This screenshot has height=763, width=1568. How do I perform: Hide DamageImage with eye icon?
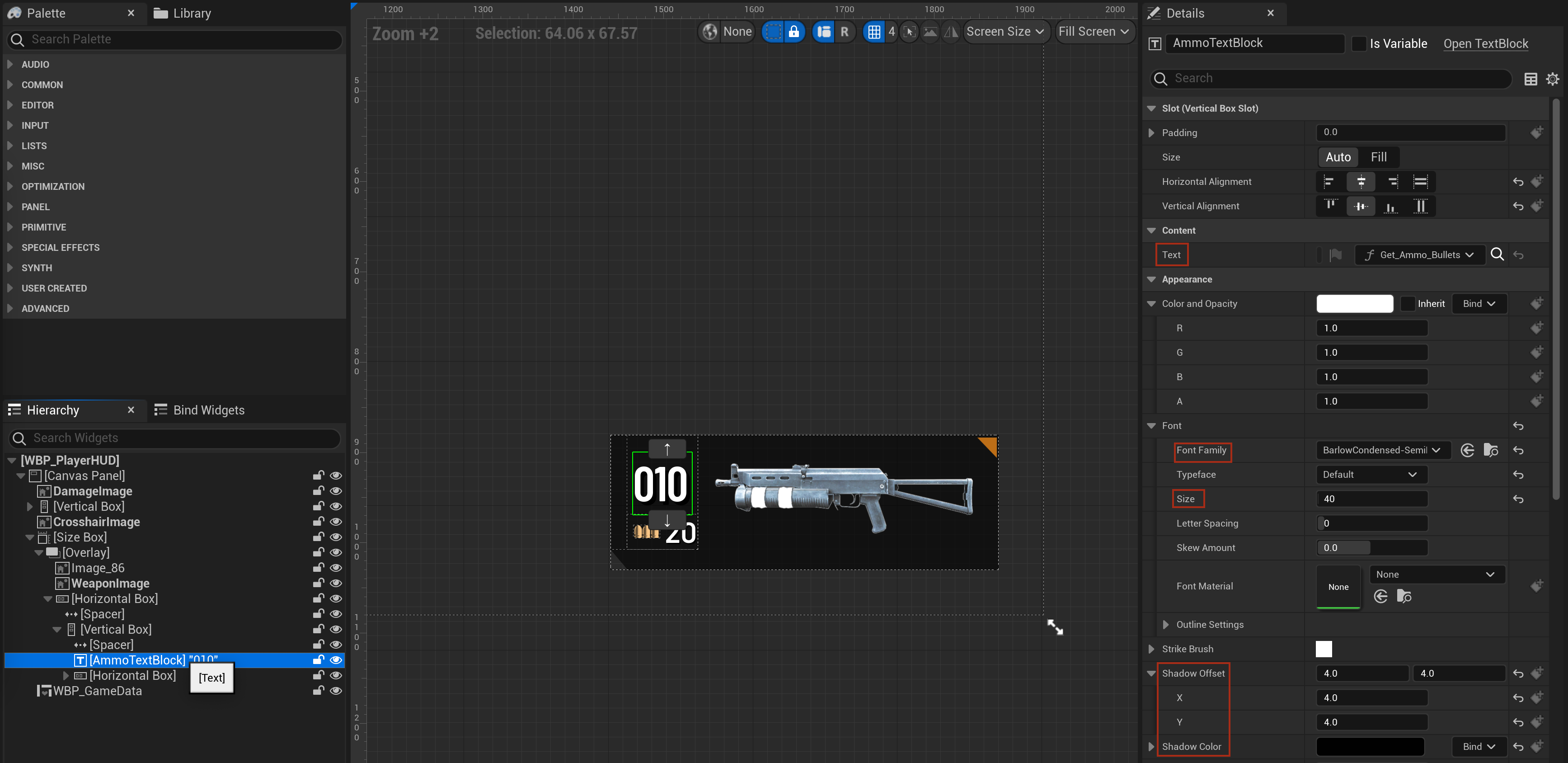pyautogui.click(x=335, y=491)
